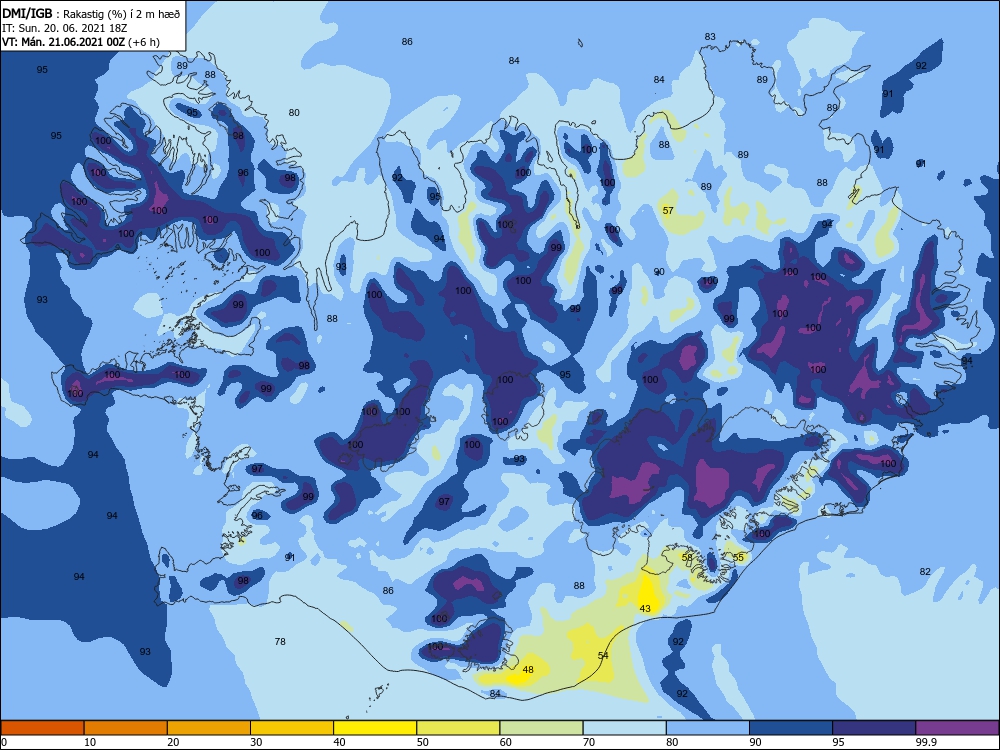
Task: Select the pale yellow 50–60 legend swatch
Action: pyautogui.click(x=458, y=728)
